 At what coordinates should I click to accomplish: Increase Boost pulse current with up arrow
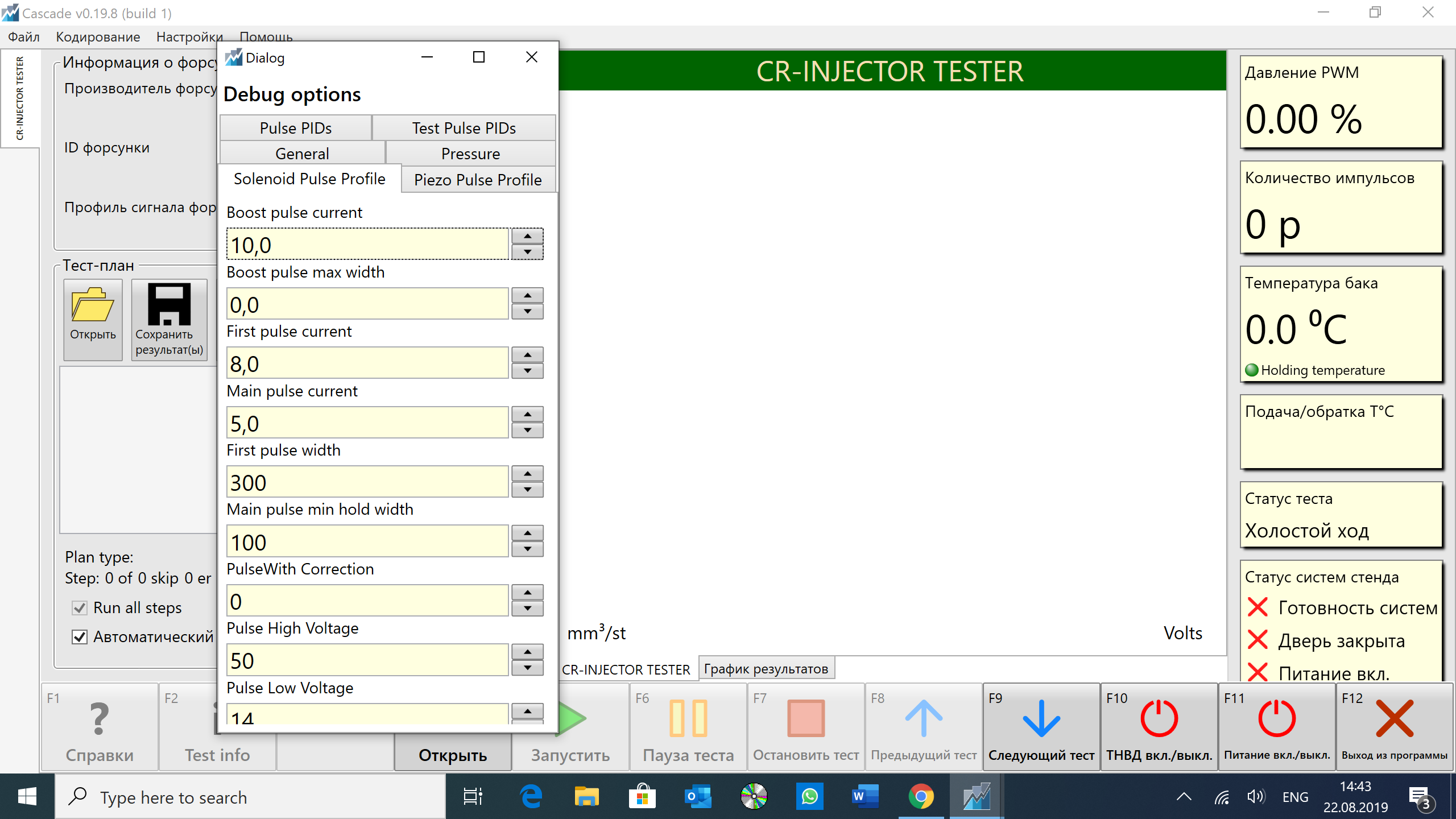(x=527, y=236)
